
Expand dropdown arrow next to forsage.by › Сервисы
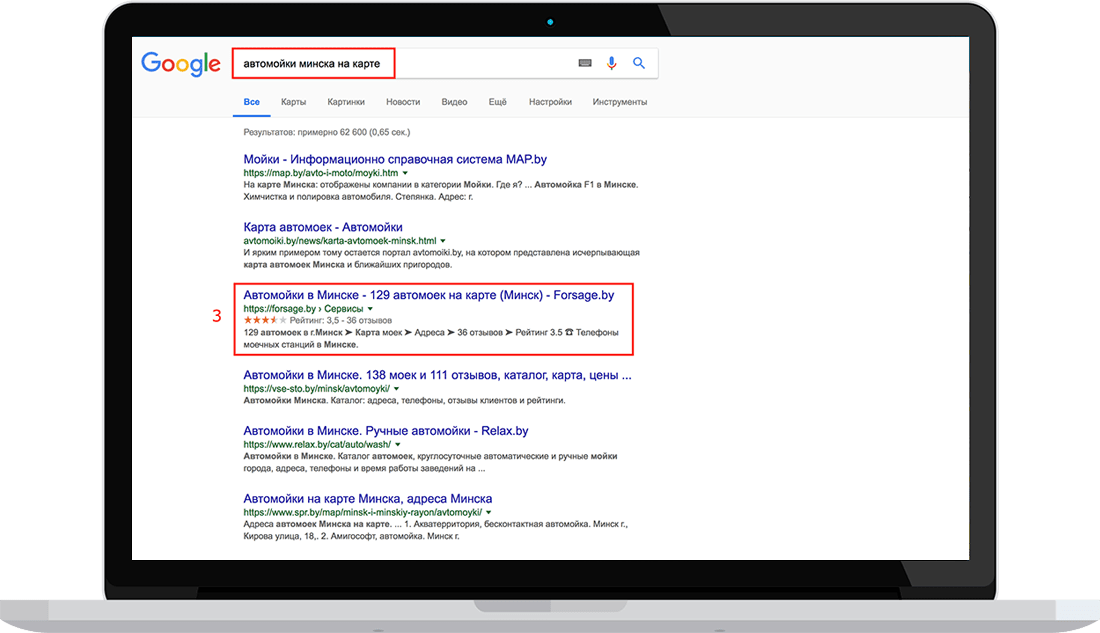[370, 309]
